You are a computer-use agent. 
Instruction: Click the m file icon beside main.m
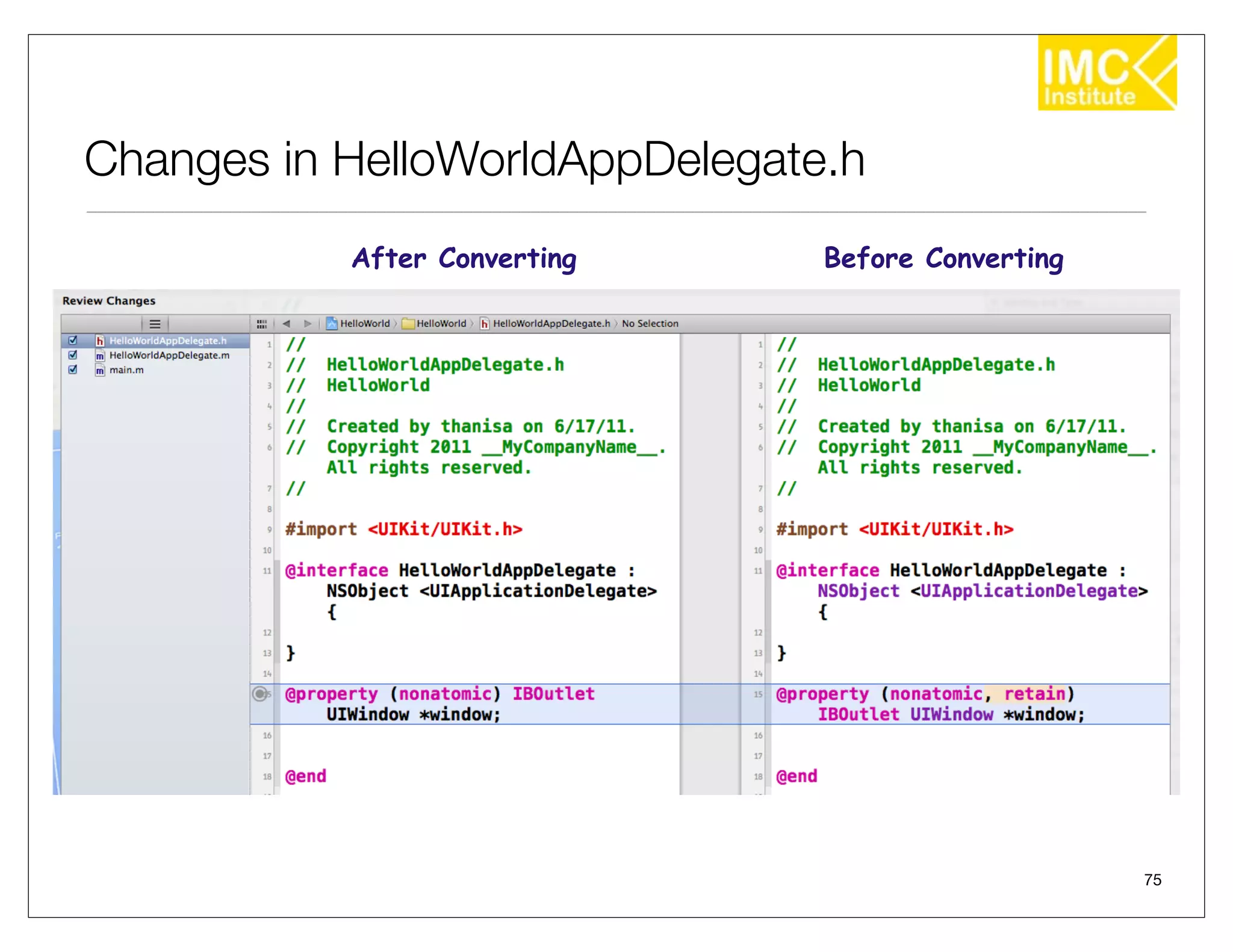pos(100,370)
